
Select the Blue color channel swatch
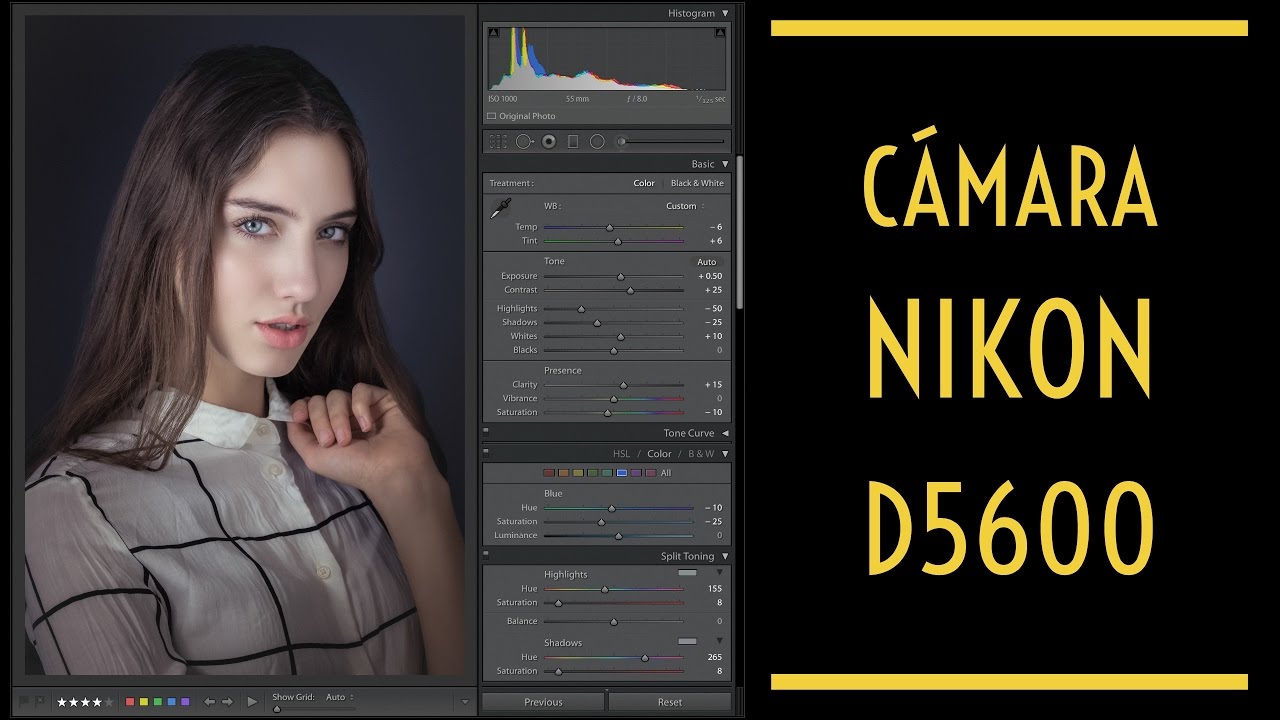point(622,473)
